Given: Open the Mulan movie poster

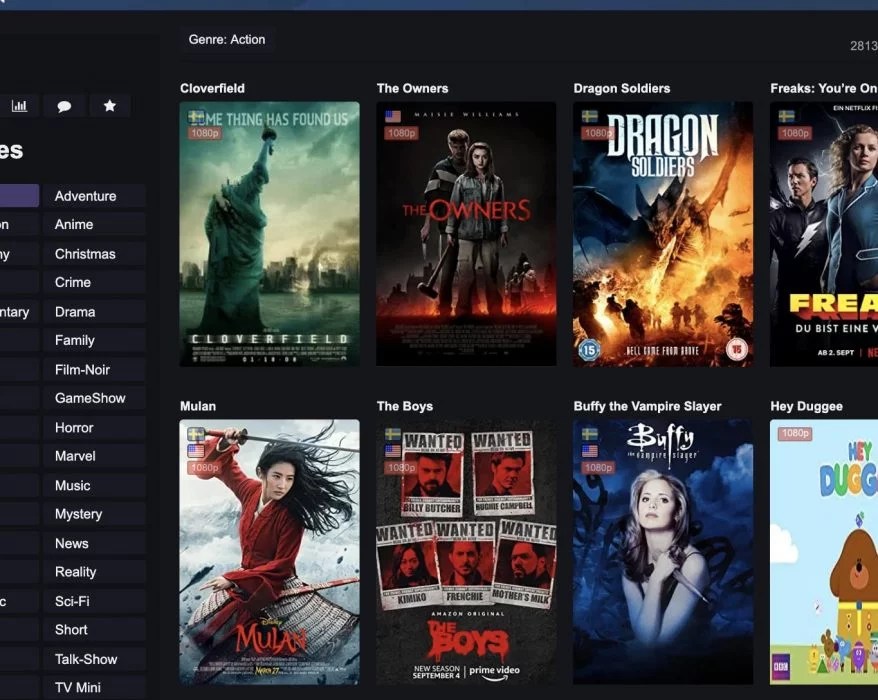Looking at the screenshot, I should [269, 552].
